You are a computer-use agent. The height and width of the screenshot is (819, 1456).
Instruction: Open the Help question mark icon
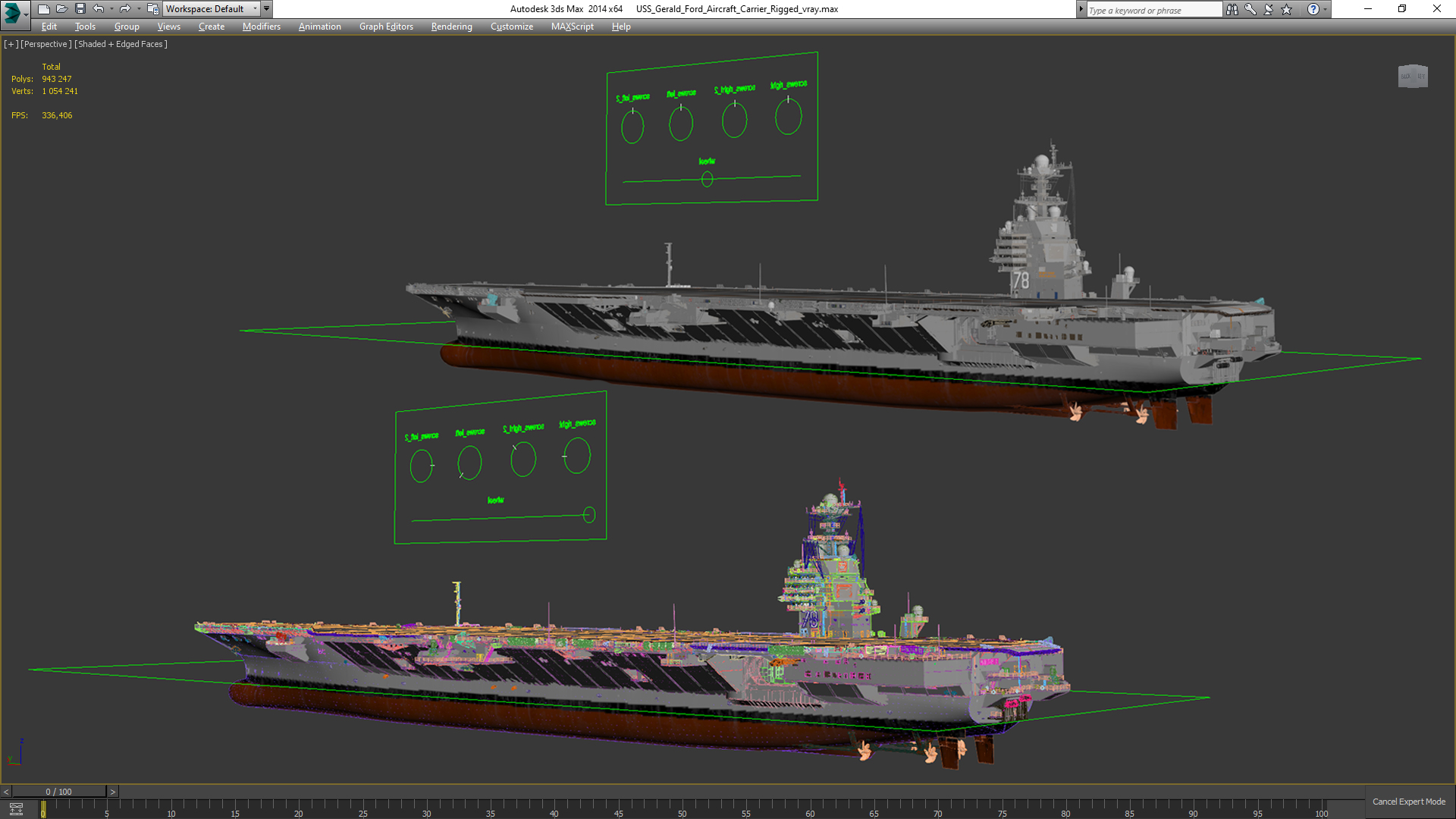tap(1313, 9)
